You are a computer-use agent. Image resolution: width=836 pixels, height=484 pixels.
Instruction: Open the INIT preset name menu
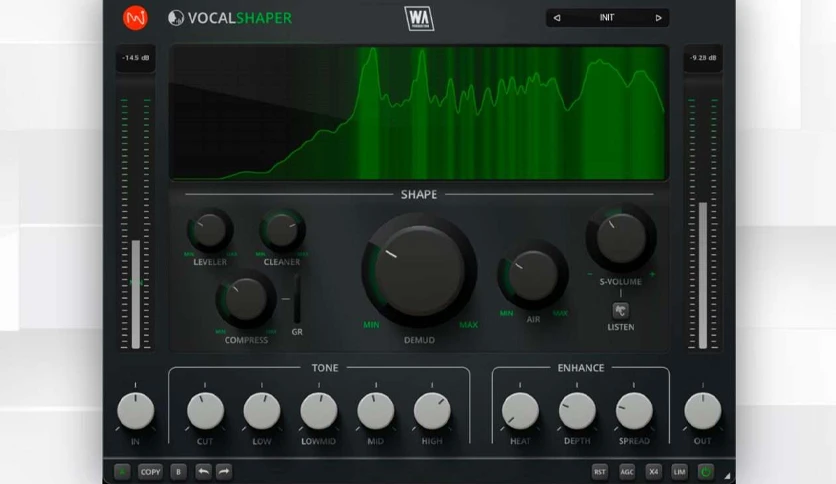pyautogui.click(x=607, y=18)
